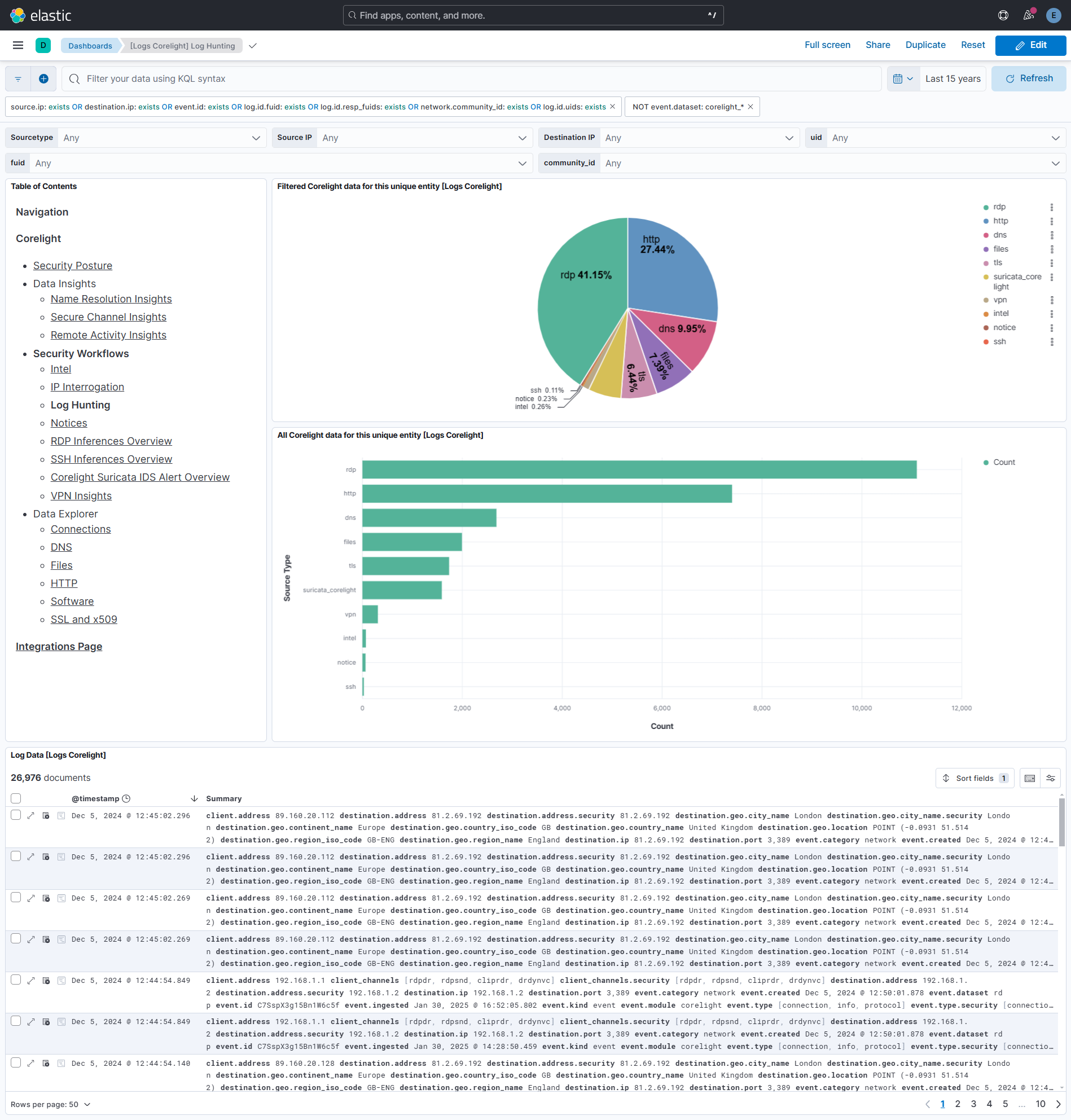Viewport: 1071px width, 1120px height.
Task: Open the Rows per page dropdown
Action: pos(51,1104)
